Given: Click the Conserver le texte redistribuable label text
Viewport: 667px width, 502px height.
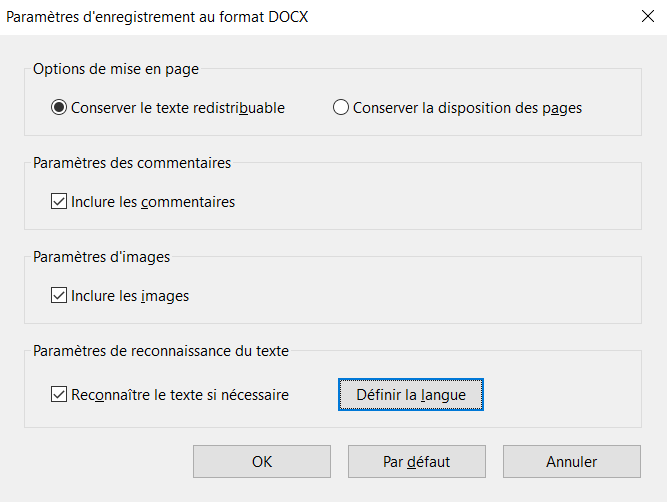Looking at the screenshot, I should 178,108.
